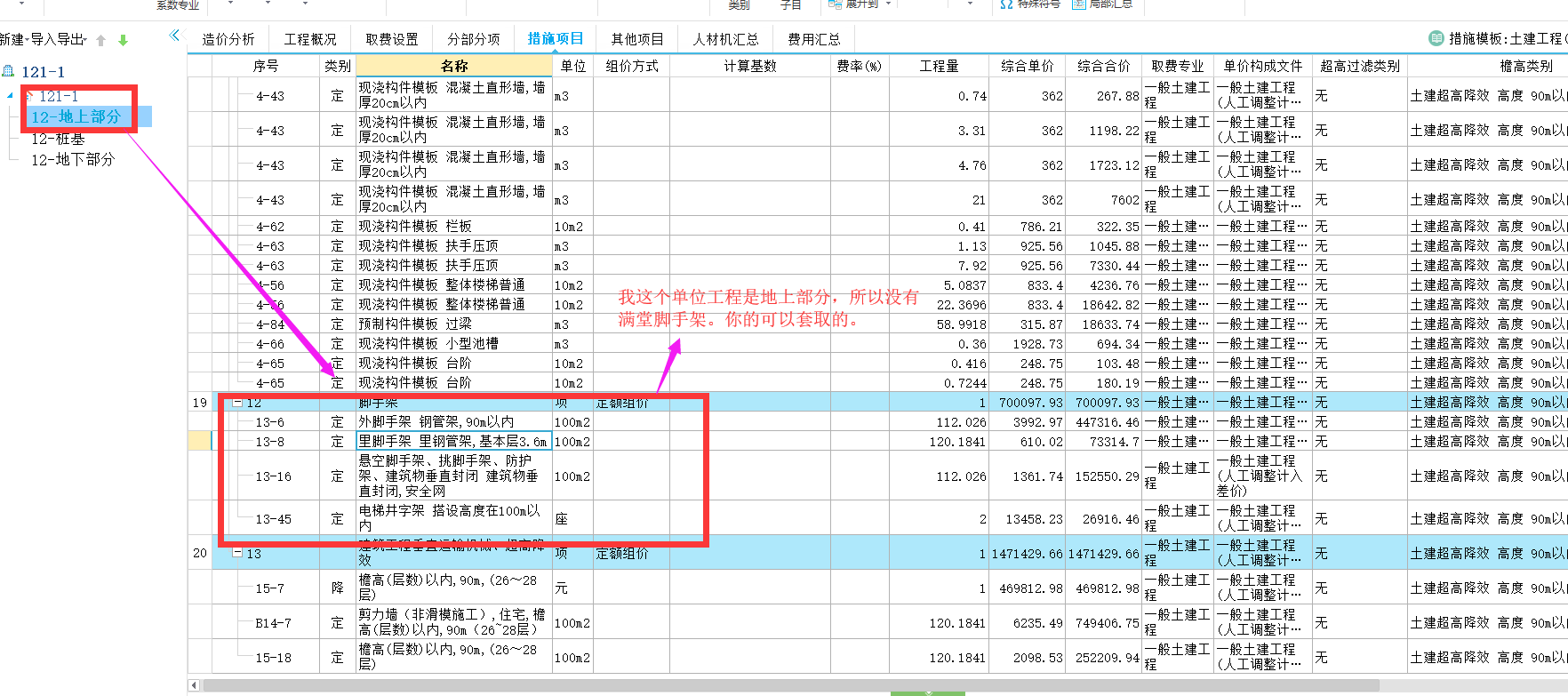Open the 费用汇总 tab
1568x696 pixels.
[814, 39]
